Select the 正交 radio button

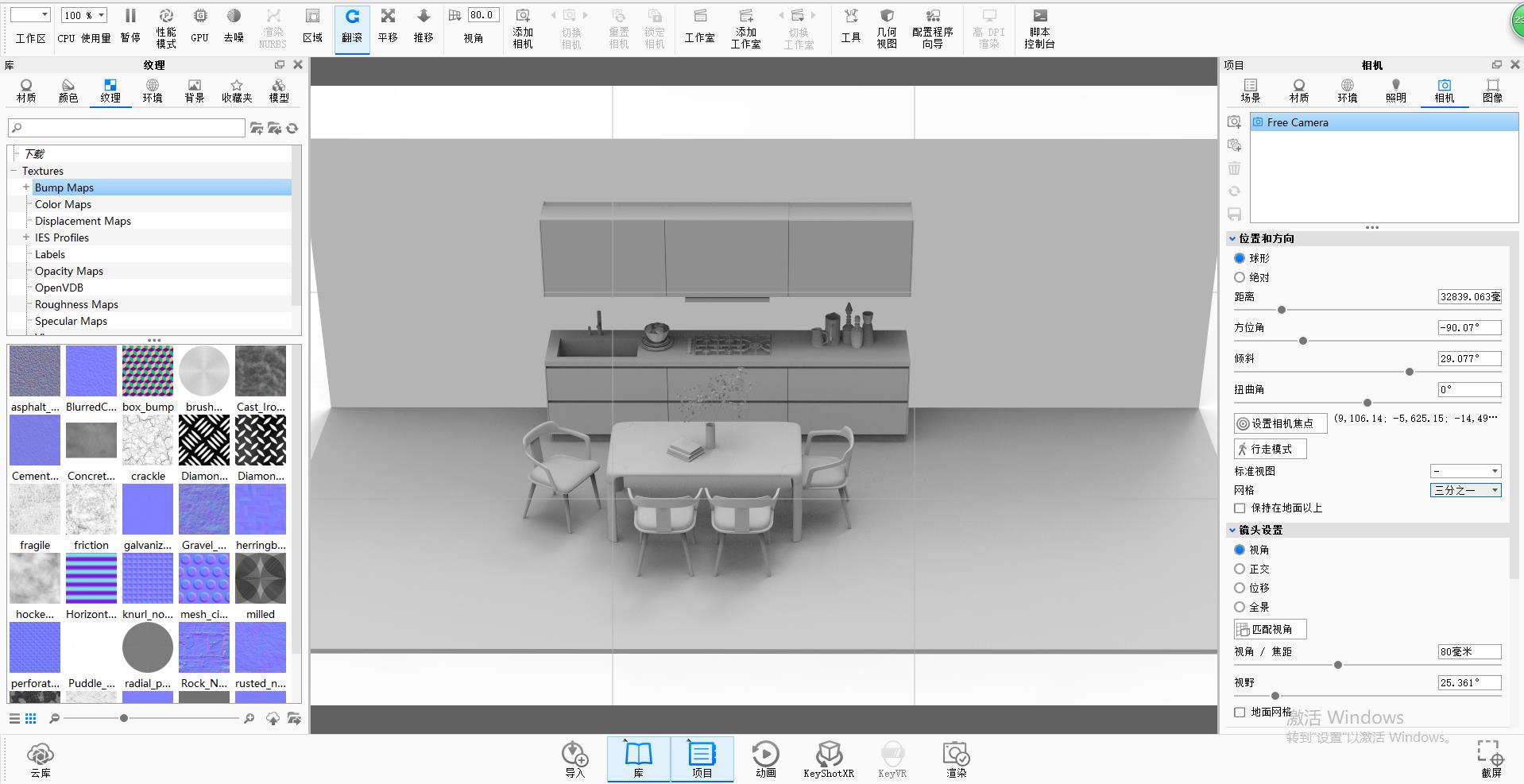(1240, 569)
